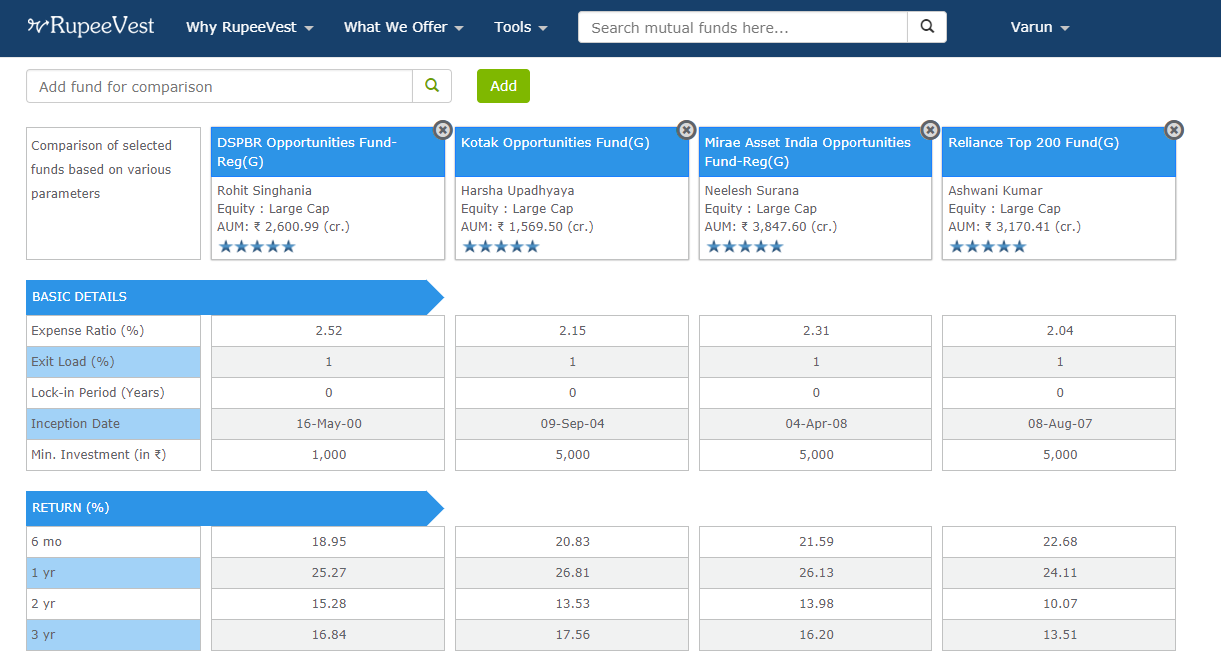Click inception date 09-Sep-04
The width and height of the screenshot is (1221, 651).
(x=572, y=423)
